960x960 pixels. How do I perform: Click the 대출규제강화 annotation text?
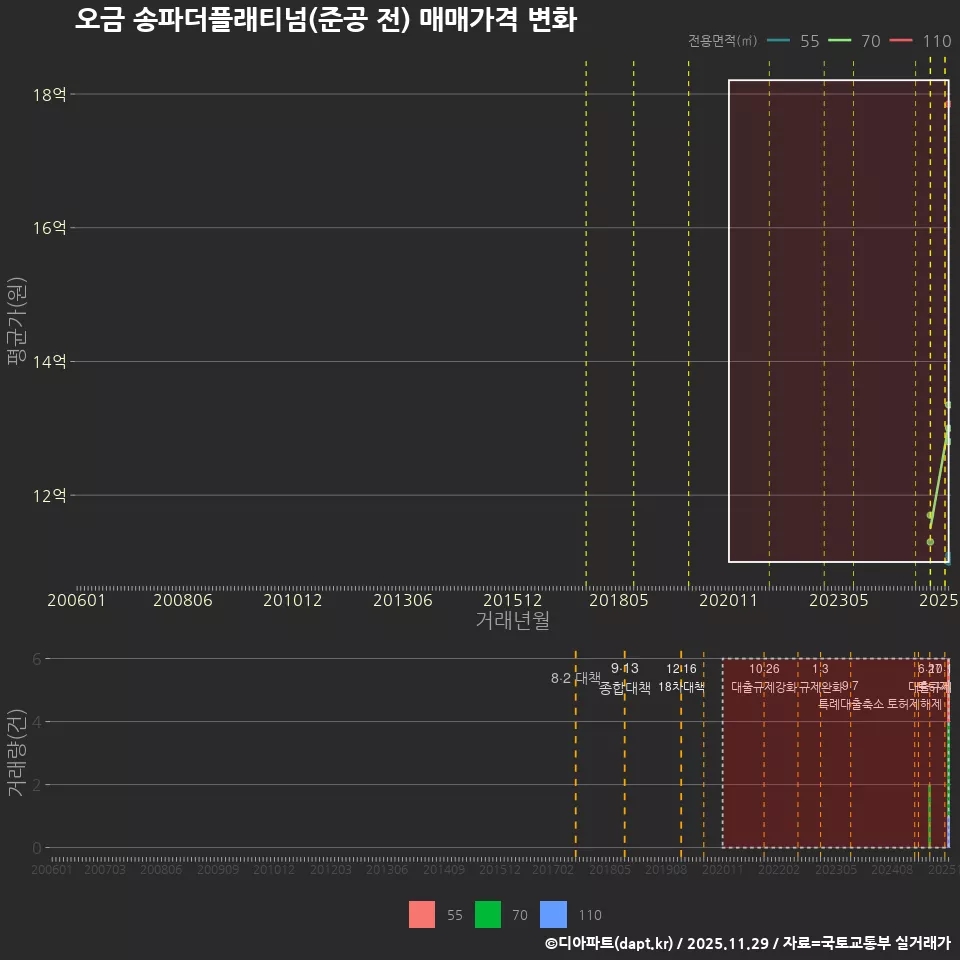[765, 687]
